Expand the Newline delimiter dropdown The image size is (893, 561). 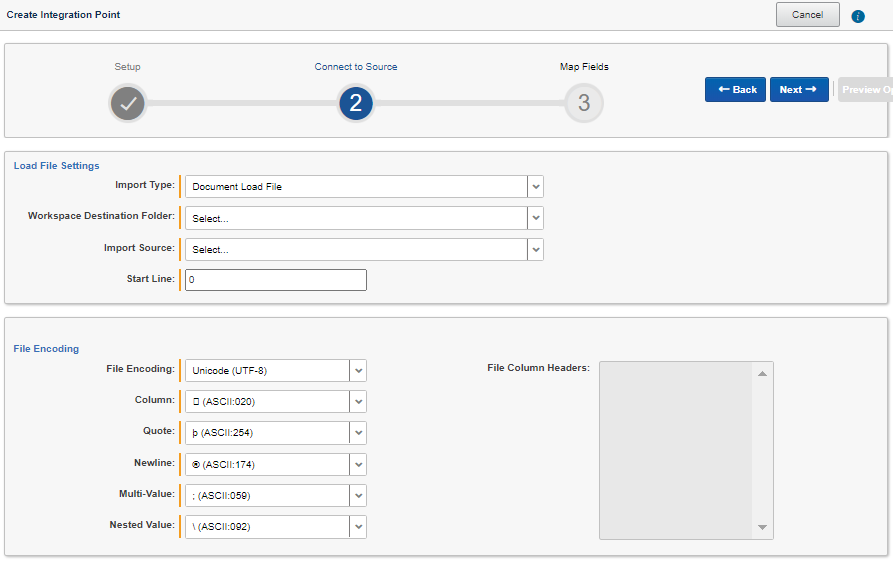tap(276, 465)
